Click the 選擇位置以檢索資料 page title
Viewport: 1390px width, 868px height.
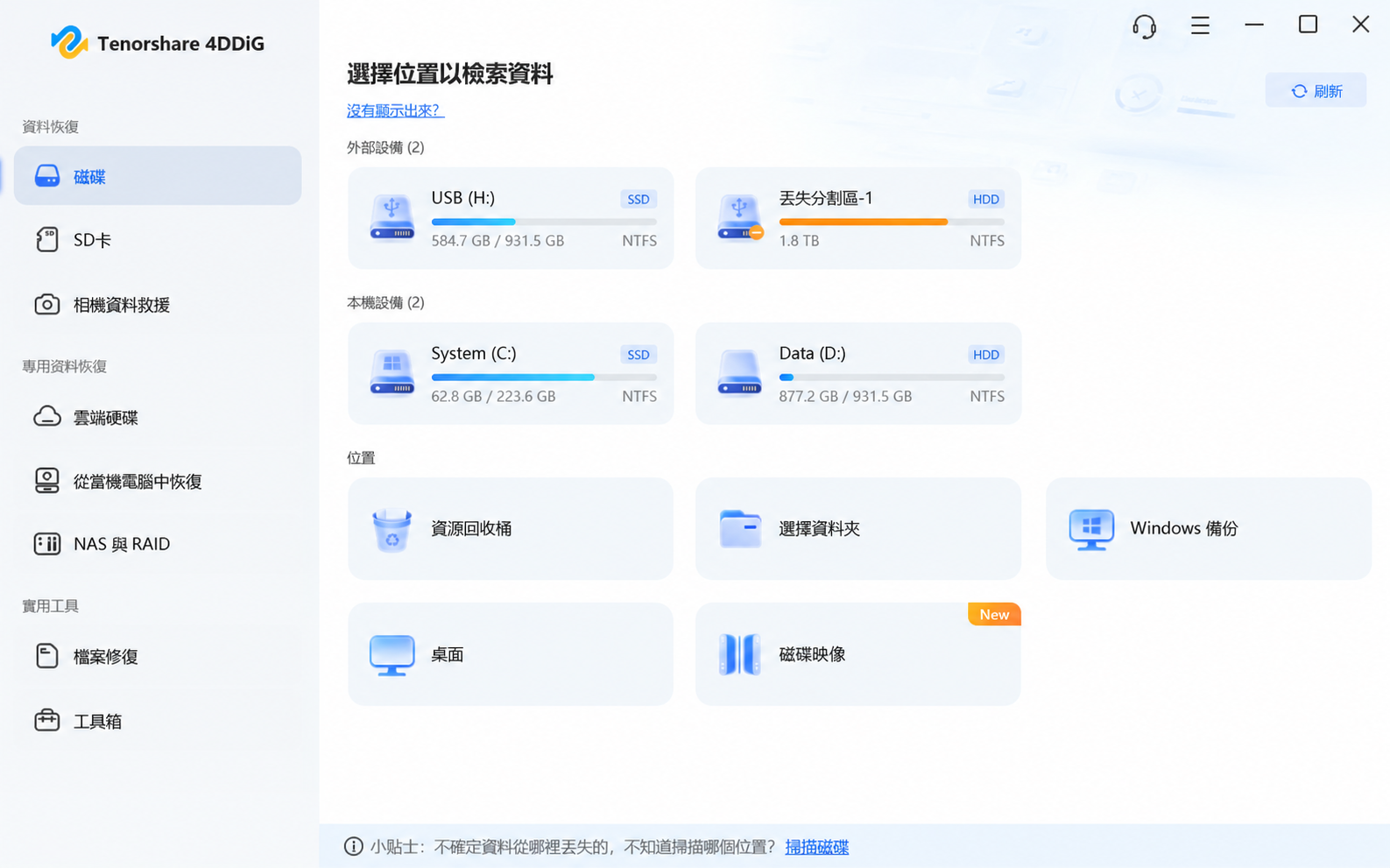point(450,74)
